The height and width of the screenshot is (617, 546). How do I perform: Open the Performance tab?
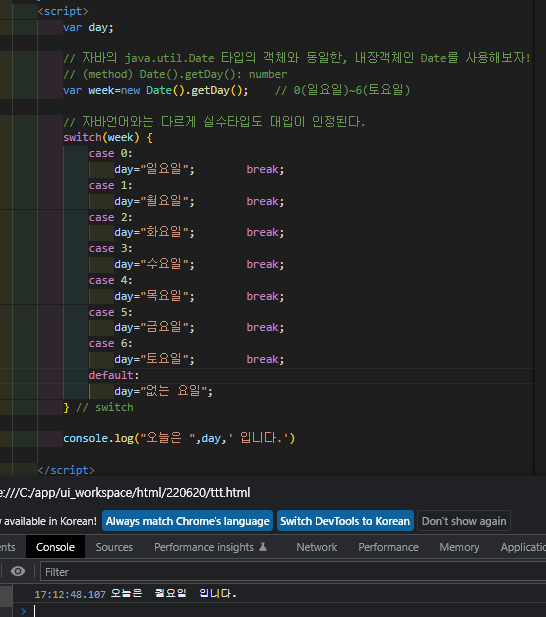[388, 547]
